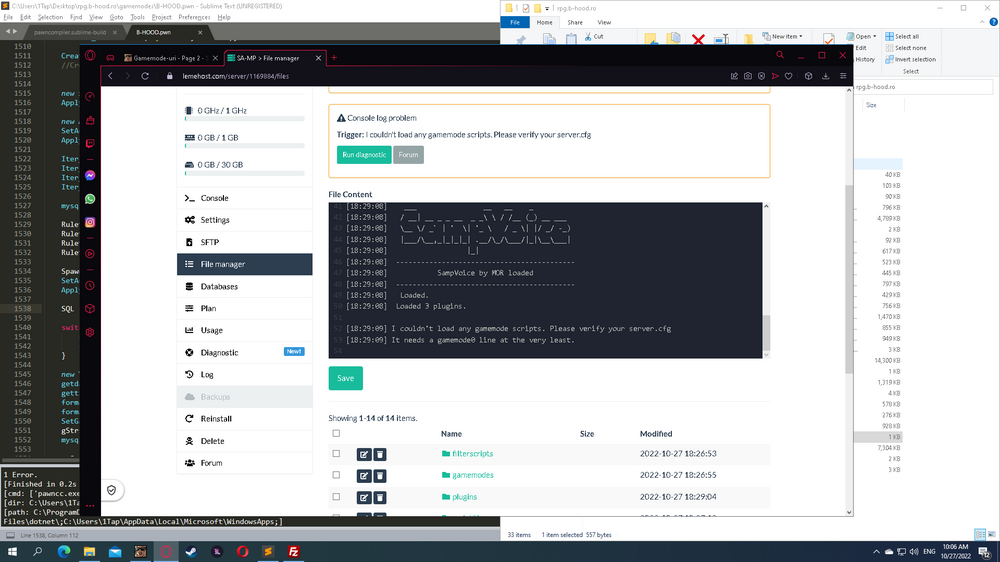This screenshot has height=562, width=1000.
Task: Take a snapshot with the camera icon
Action: [747, 76]
